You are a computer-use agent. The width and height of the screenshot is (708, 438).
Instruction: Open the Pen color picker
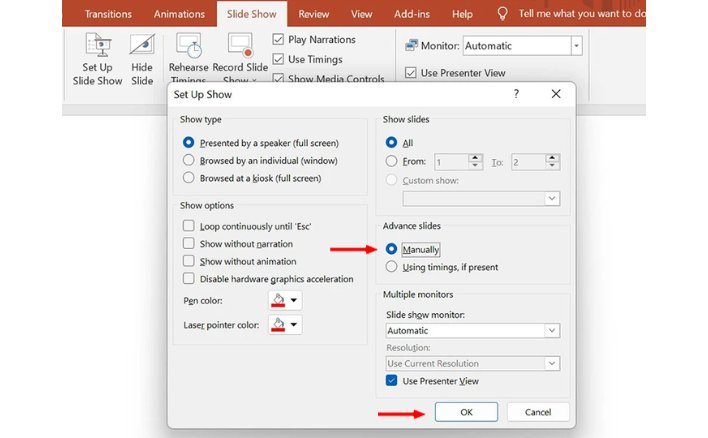coord(284,300)
